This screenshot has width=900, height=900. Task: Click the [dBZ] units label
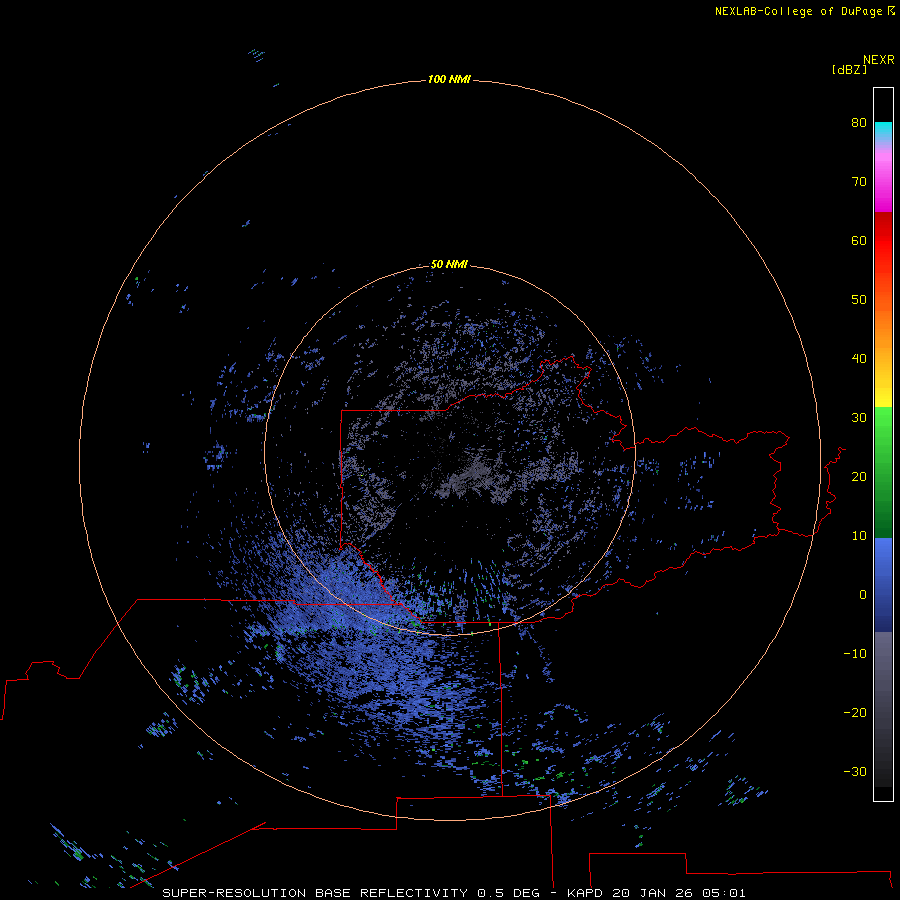pos(849,70)
